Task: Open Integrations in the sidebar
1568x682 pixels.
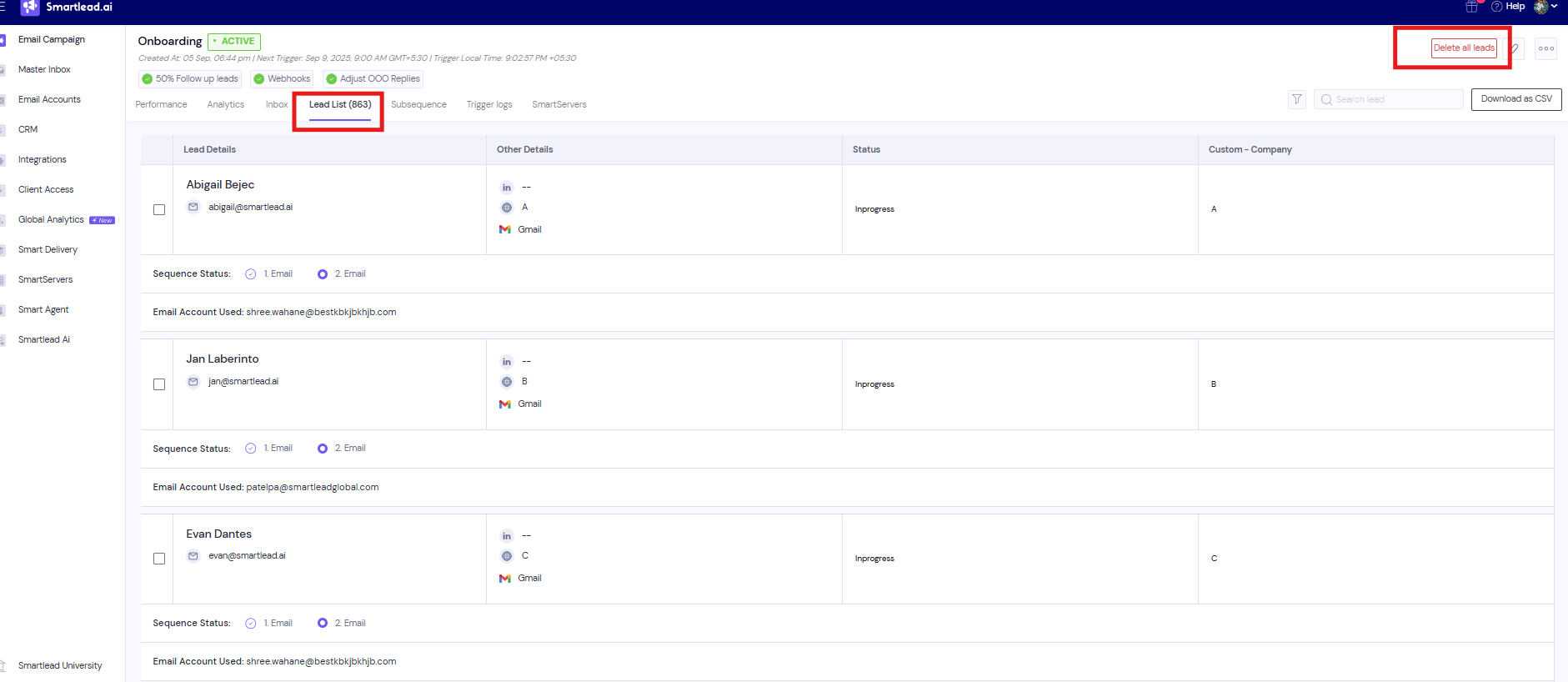Action: pos(42,159)
